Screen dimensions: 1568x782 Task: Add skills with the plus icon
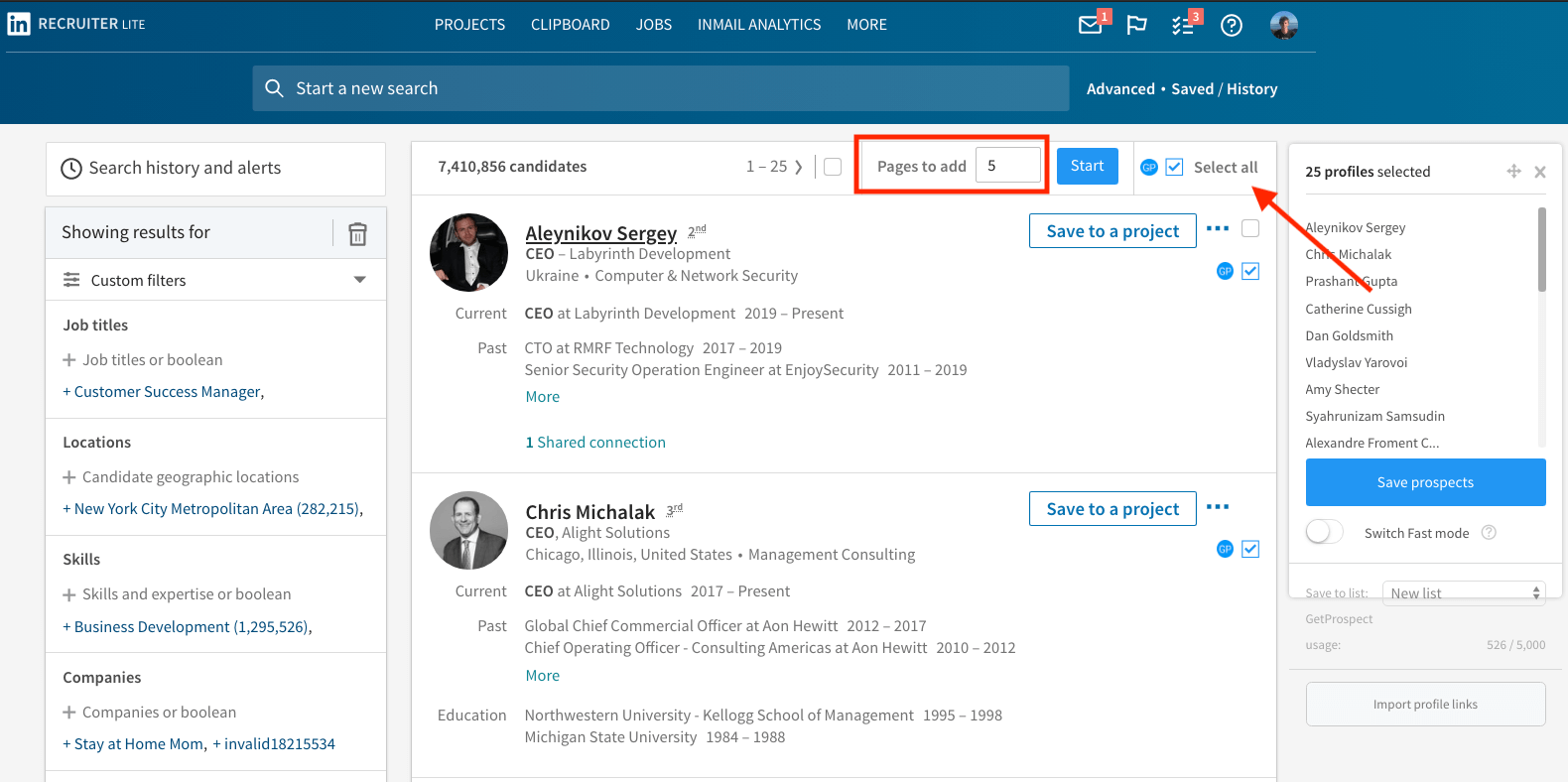(x=69, y=594)
